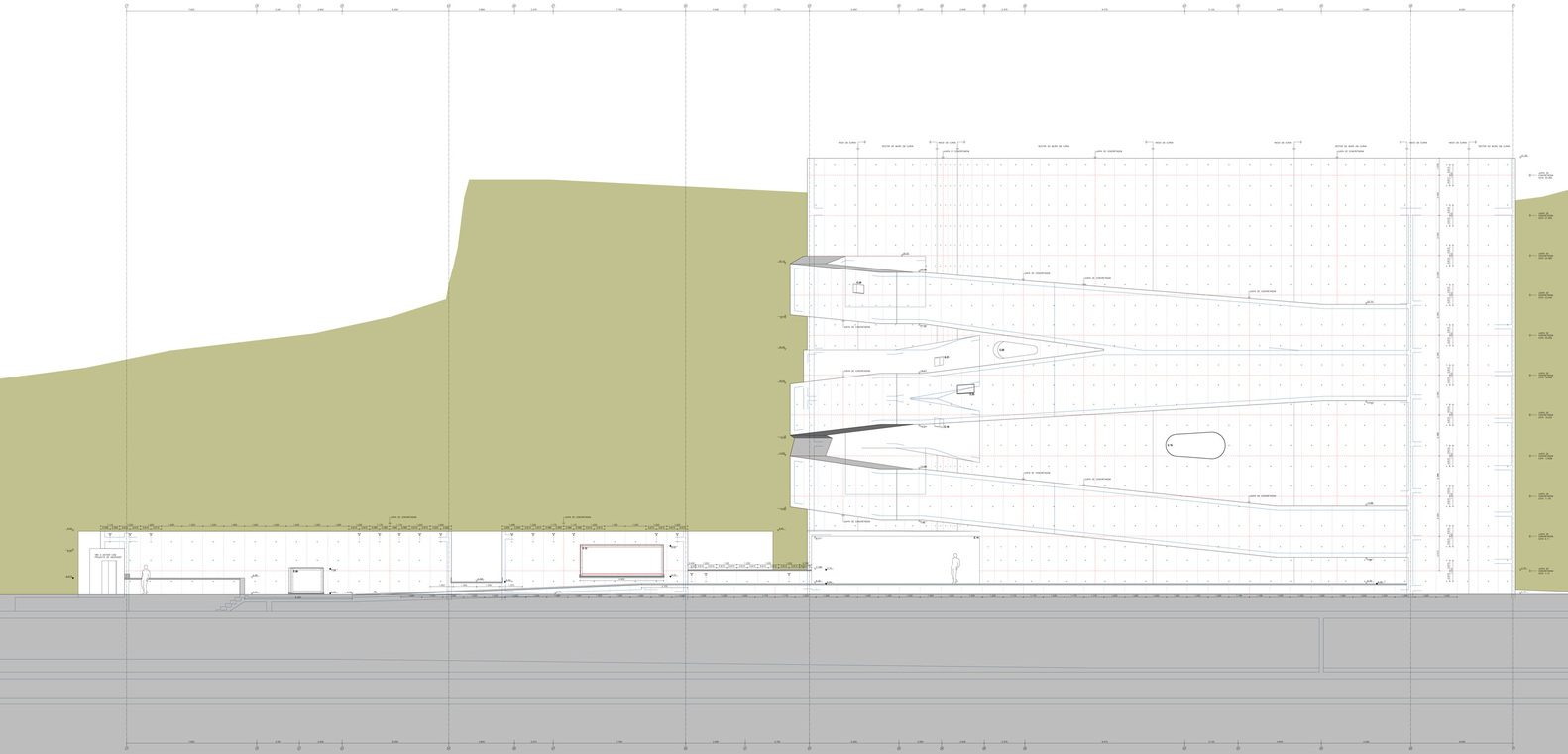1568x754 pixels.
Task: Click the human figure near the elevator
Action: tap(145, 579)
